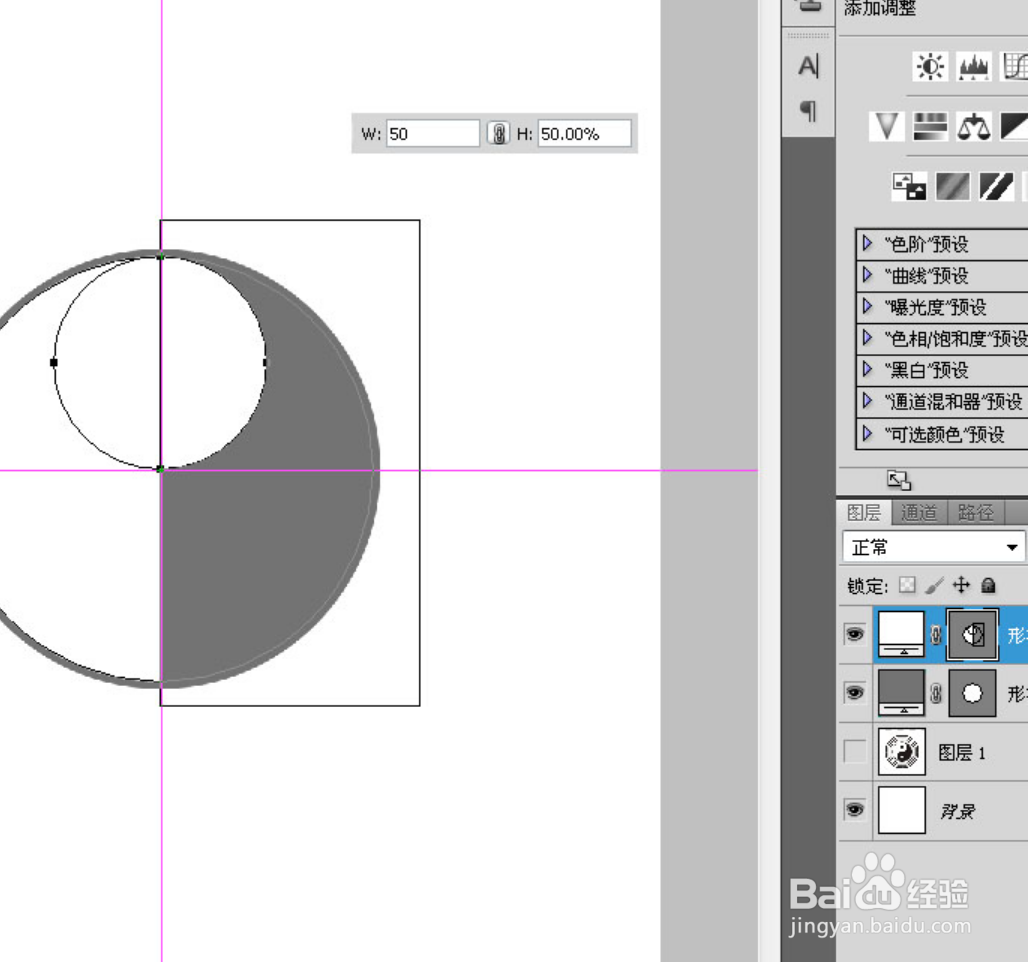
Task: Select the 背景 layer thumbnail
Action: (901, 810)
